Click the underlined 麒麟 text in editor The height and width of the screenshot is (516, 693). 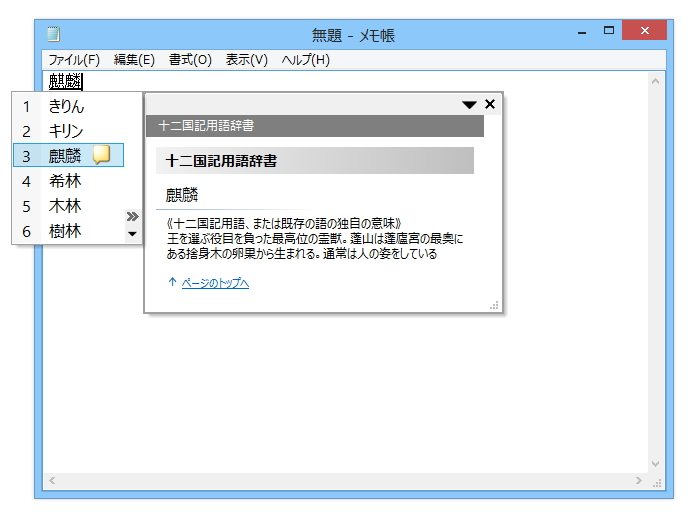click(x=65, y=81)
